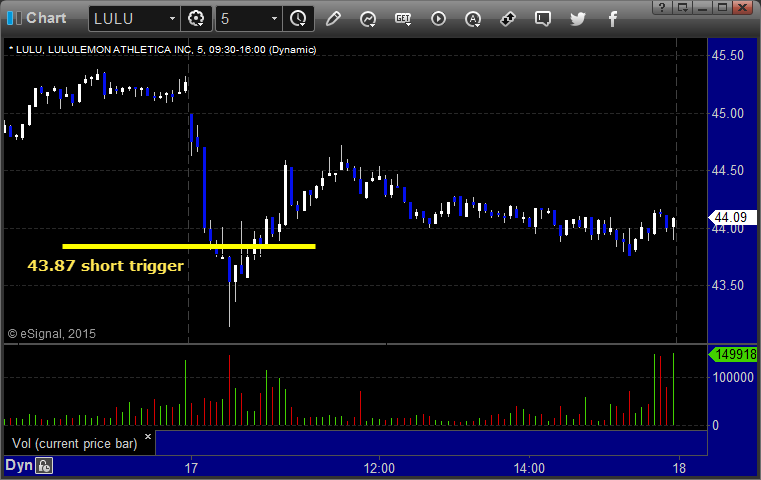Toggle the time scale lock icon
Viewport: 761px width, 480px height.
click(x=44, y=466)
